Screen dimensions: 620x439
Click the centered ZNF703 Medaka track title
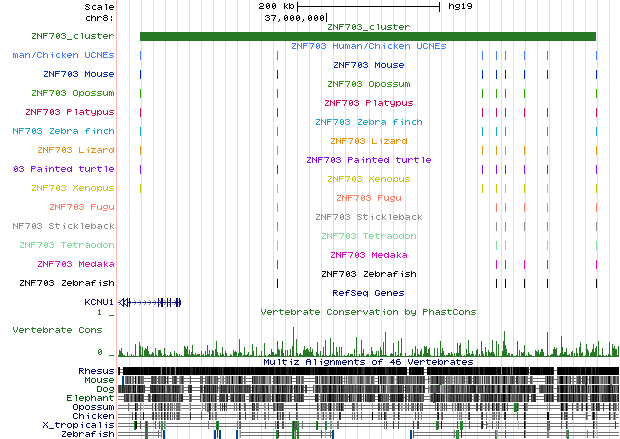367,255
